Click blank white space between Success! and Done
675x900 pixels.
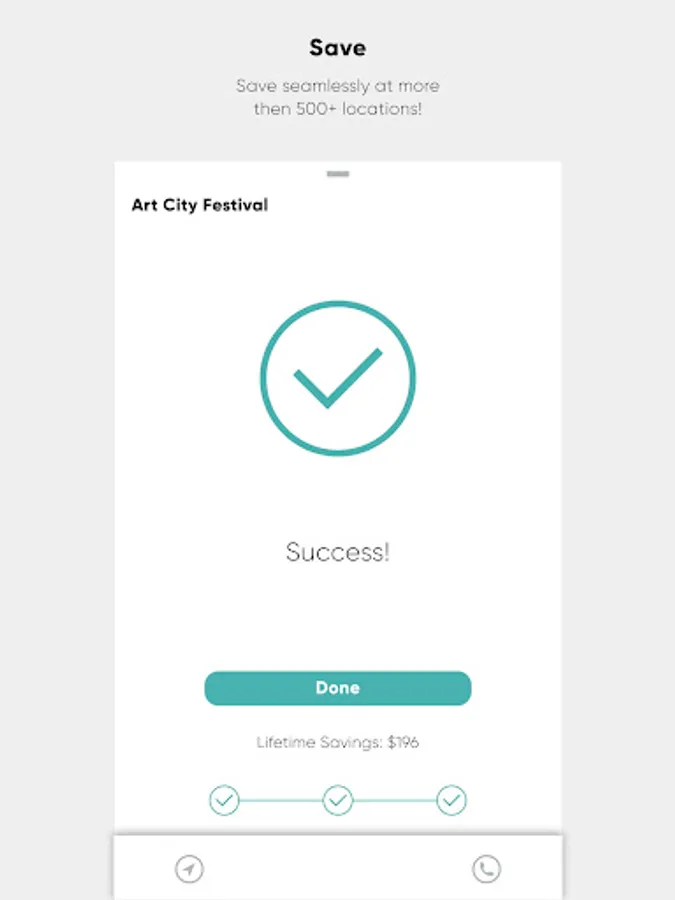pyautogui.click(x=338, y=618)
